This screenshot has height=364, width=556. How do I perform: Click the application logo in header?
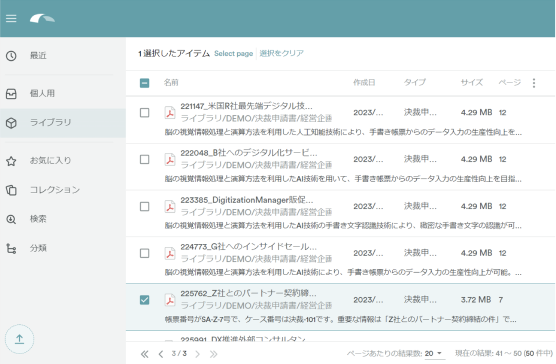point(42,18)
